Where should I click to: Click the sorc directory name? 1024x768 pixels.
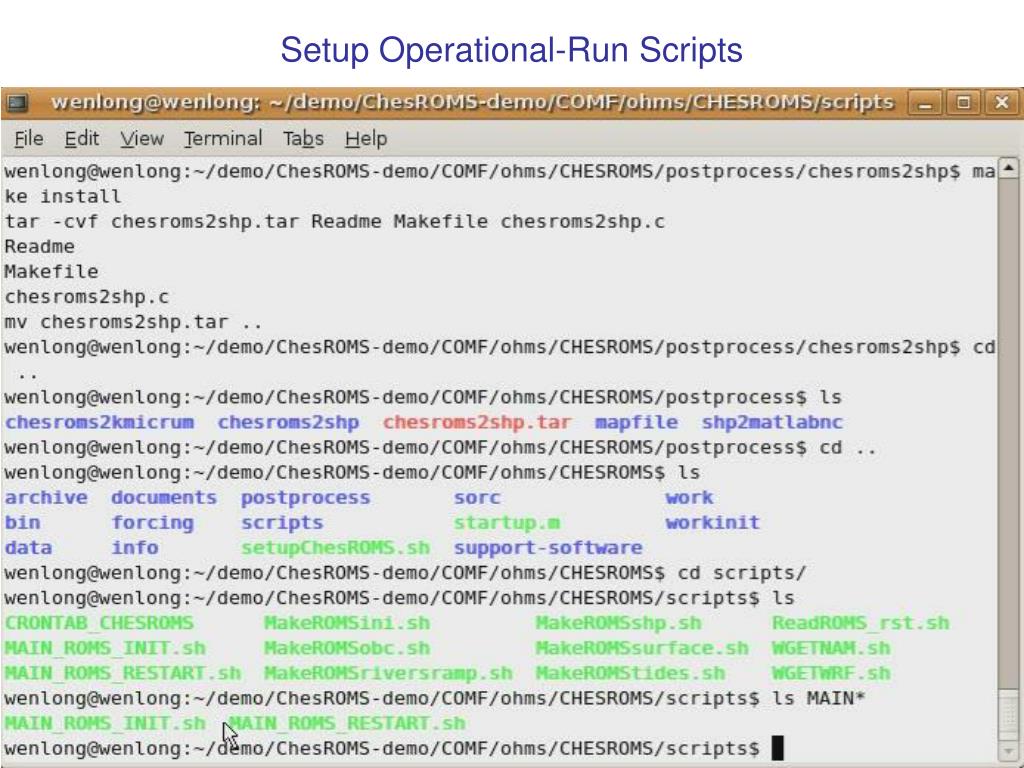coord(477,498)
